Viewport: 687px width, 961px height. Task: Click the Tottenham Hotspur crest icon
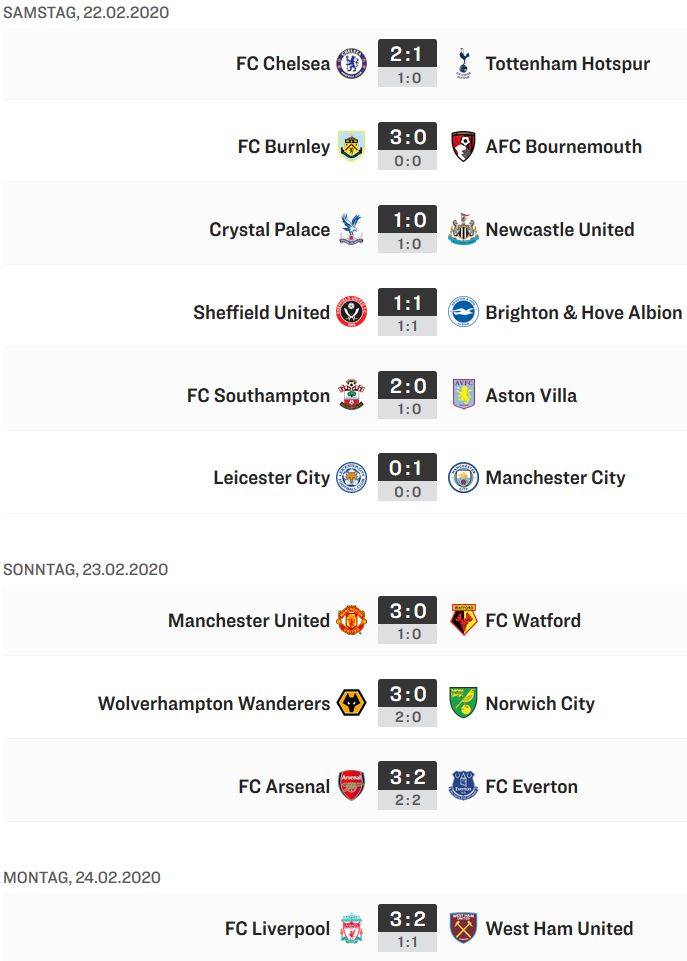[x=463, y=63]
